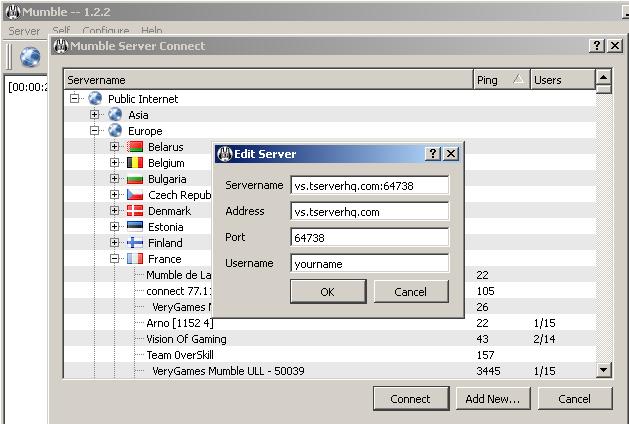The height and width of the screenshot is (424, 629).
Task: Select VeryGames Mumble ULL - 50039 server
Action: click(x=228, y=371)
